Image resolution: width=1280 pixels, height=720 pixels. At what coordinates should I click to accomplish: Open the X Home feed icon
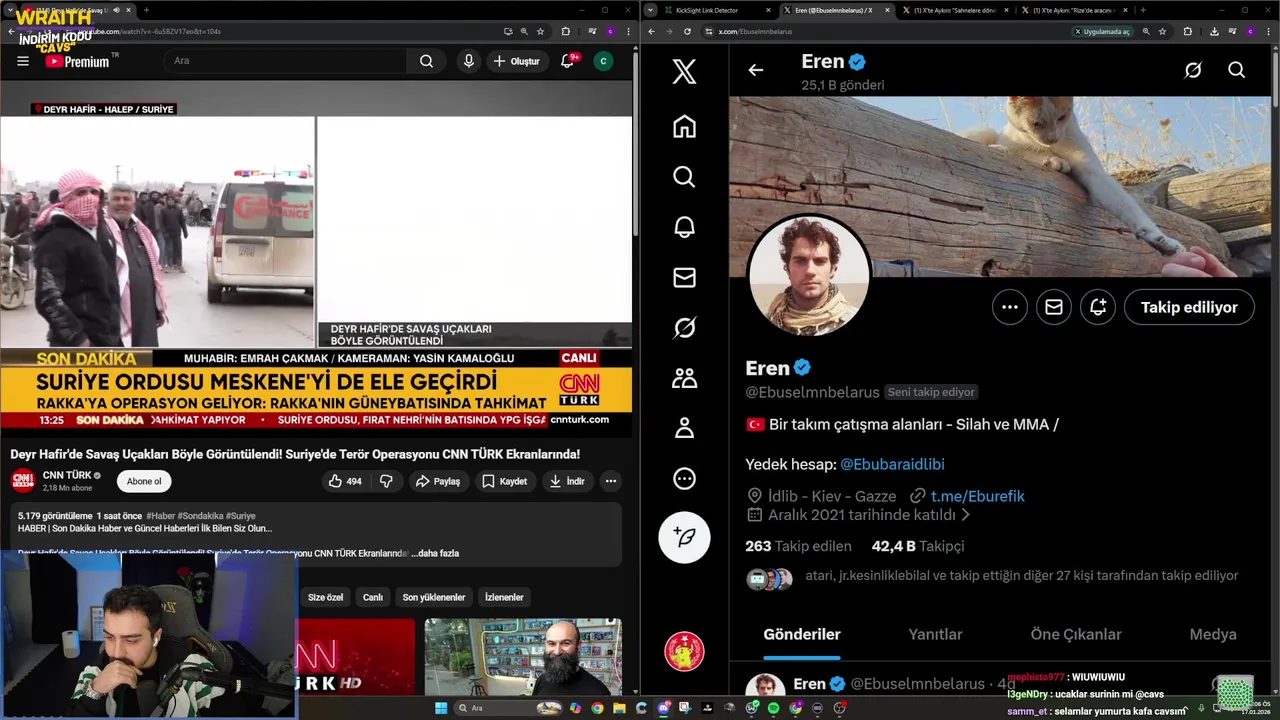click(x=684, y=127)
